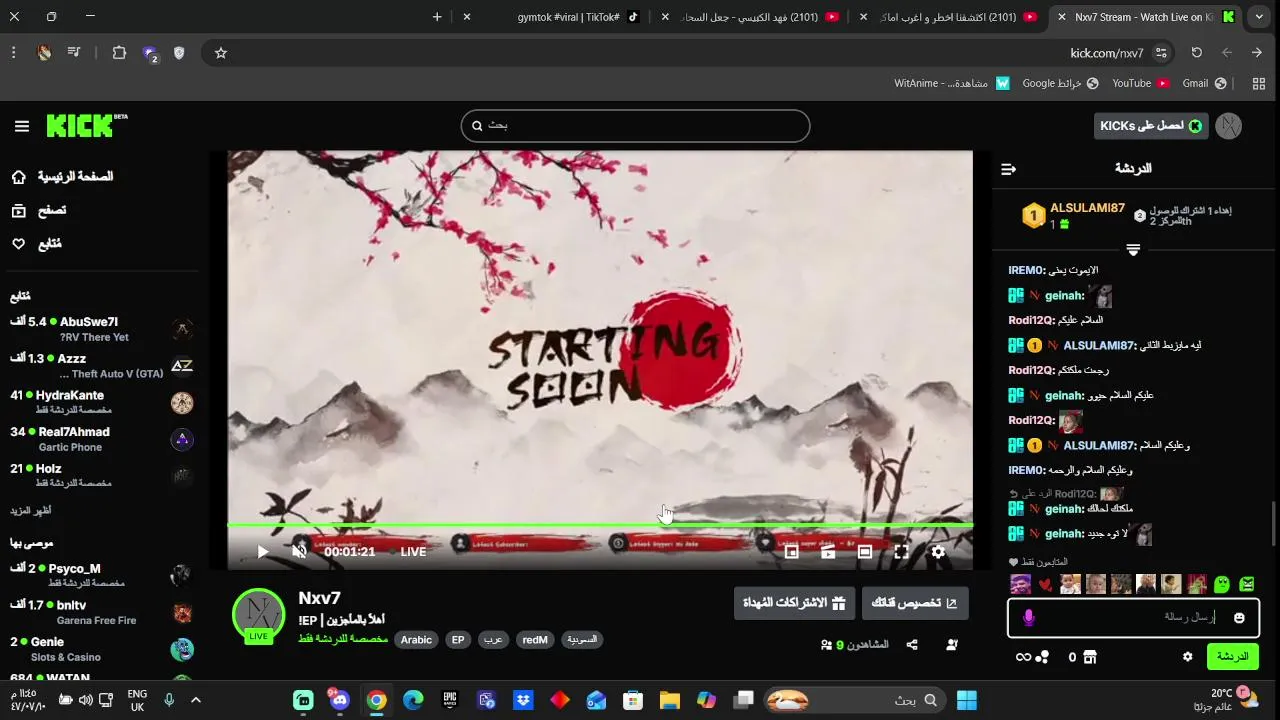Toggle theater mode in the player
The width and height of the screenshot is (1280, 720).
click(865, 552)
